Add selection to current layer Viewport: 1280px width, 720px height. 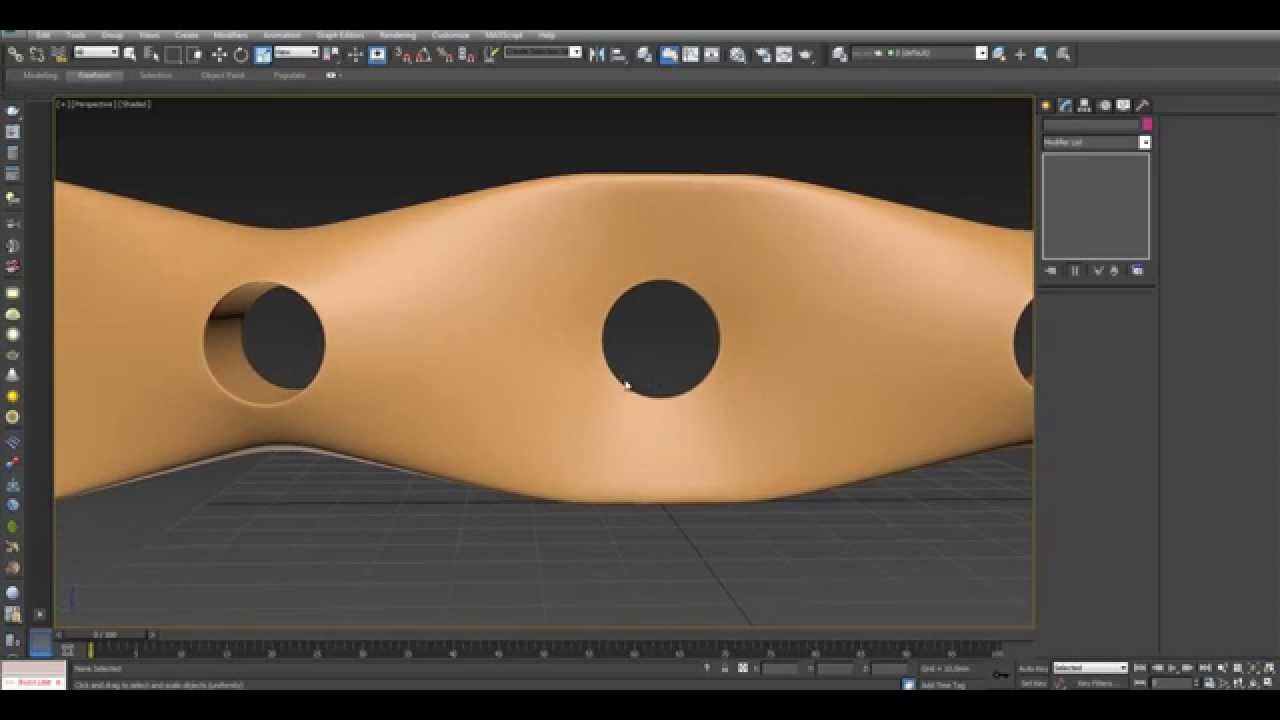pyautogui.click(x=1020, y=54)
